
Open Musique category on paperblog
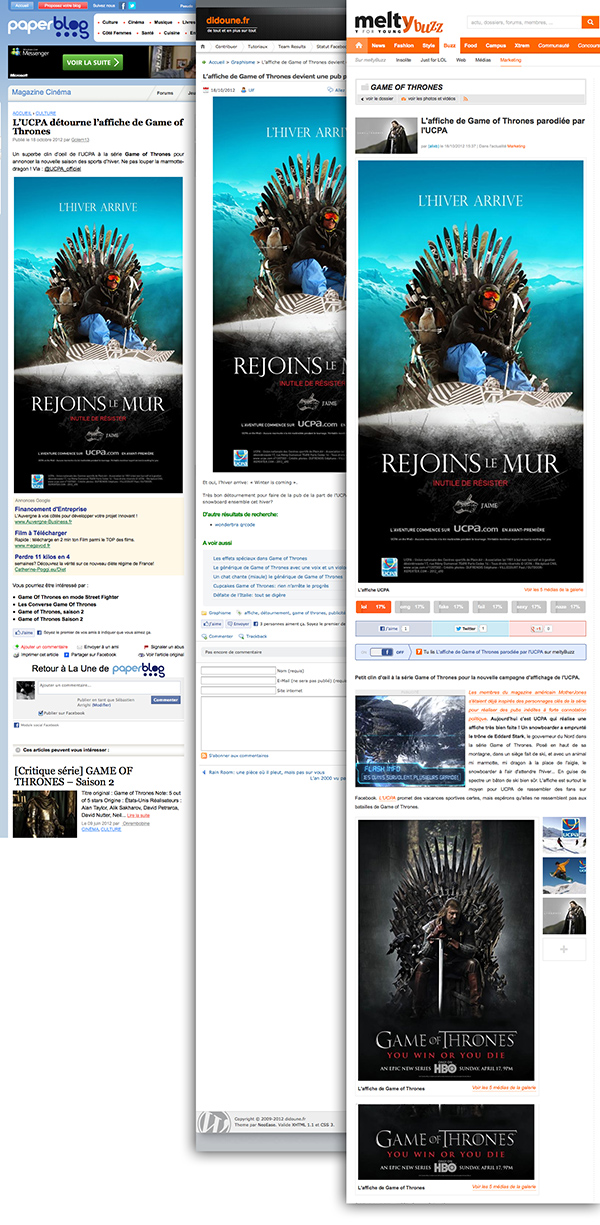[164, 20]
